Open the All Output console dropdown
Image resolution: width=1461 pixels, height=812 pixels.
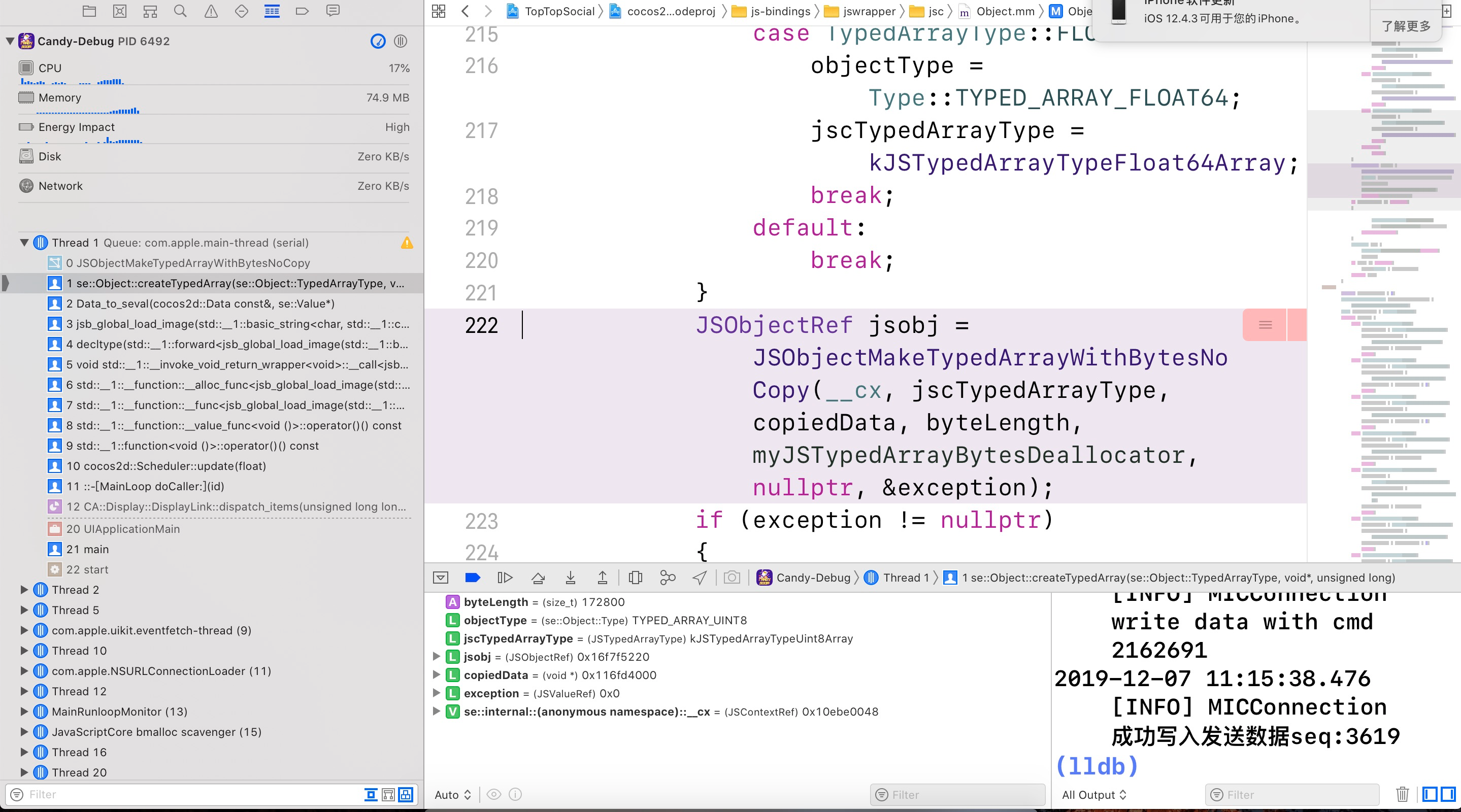tap(1094, 795)
